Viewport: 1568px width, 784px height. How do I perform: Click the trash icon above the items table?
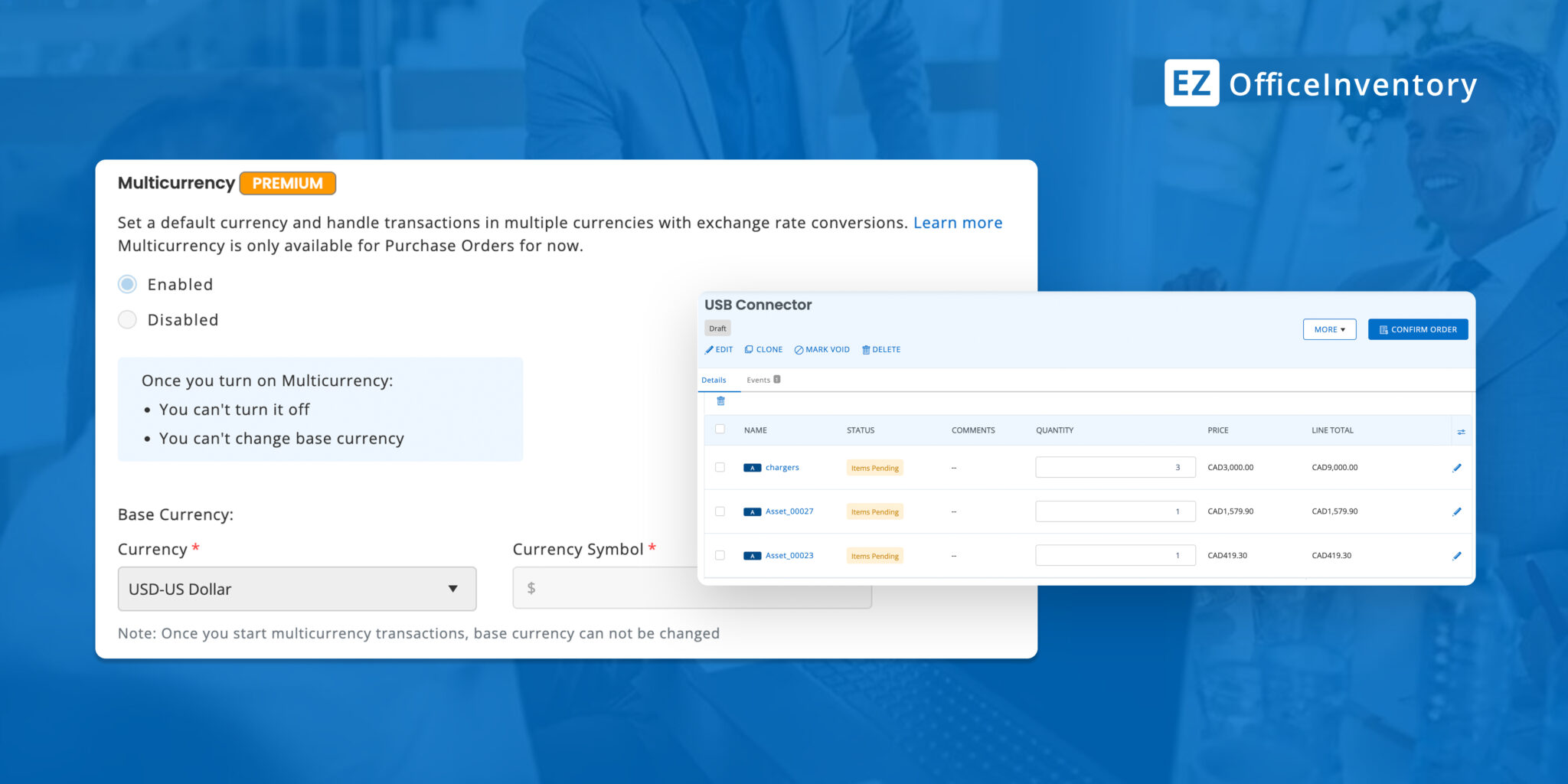(x=720, y=401)
